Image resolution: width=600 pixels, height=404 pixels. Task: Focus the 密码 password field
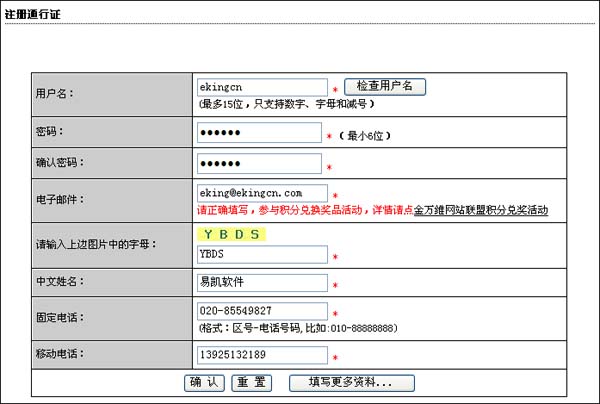pyautogui.click(x=259, y=133)
